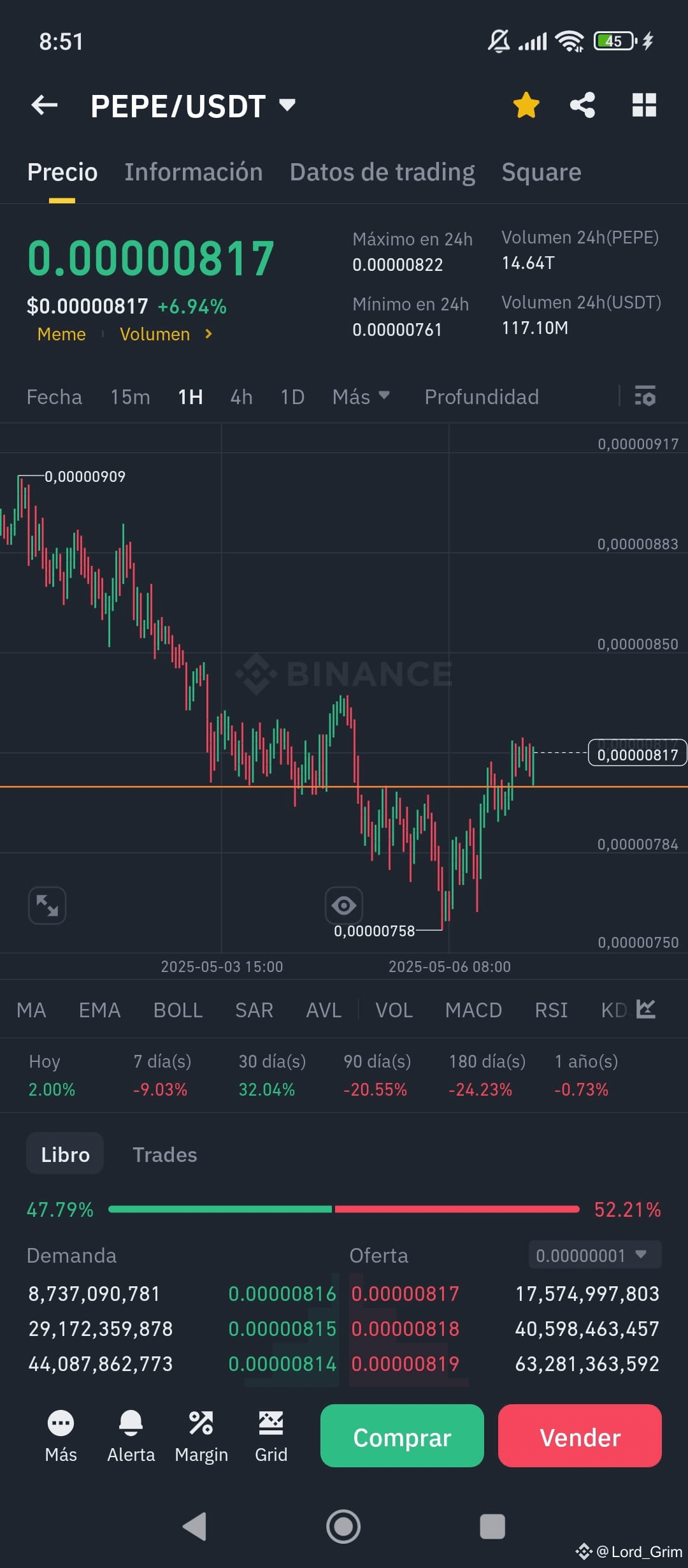This screenshot has width=688, height=1568.
Task: Toggle the BOLL indicator
Action: 178,1010
